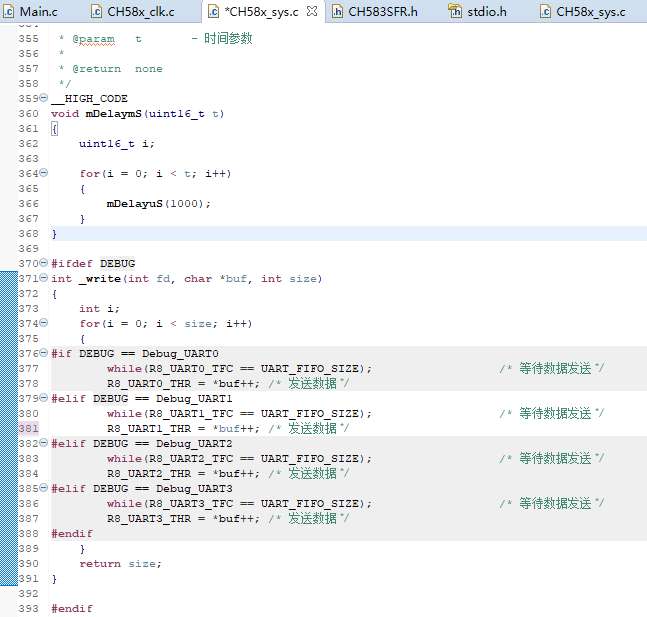Collapse the for loop fold at line 364
Image resolution: width=647 pixels, height=617 pixels.
tap(43, 173)
